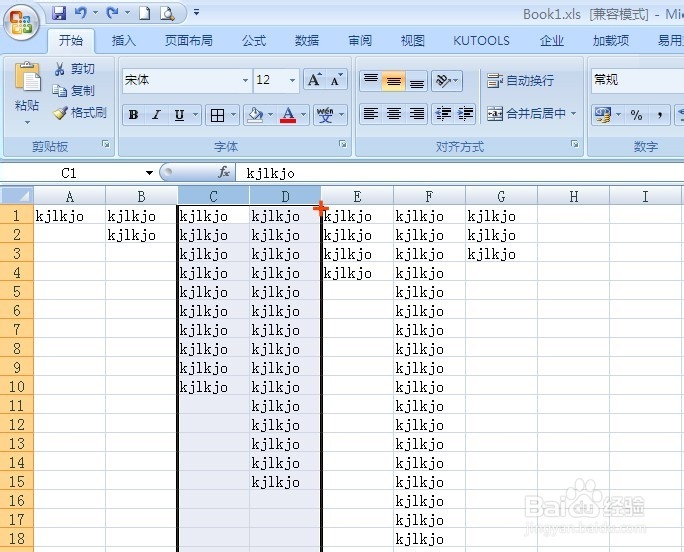
Task: Set bottom vertical alignment
Action: [x=417, y=81]
